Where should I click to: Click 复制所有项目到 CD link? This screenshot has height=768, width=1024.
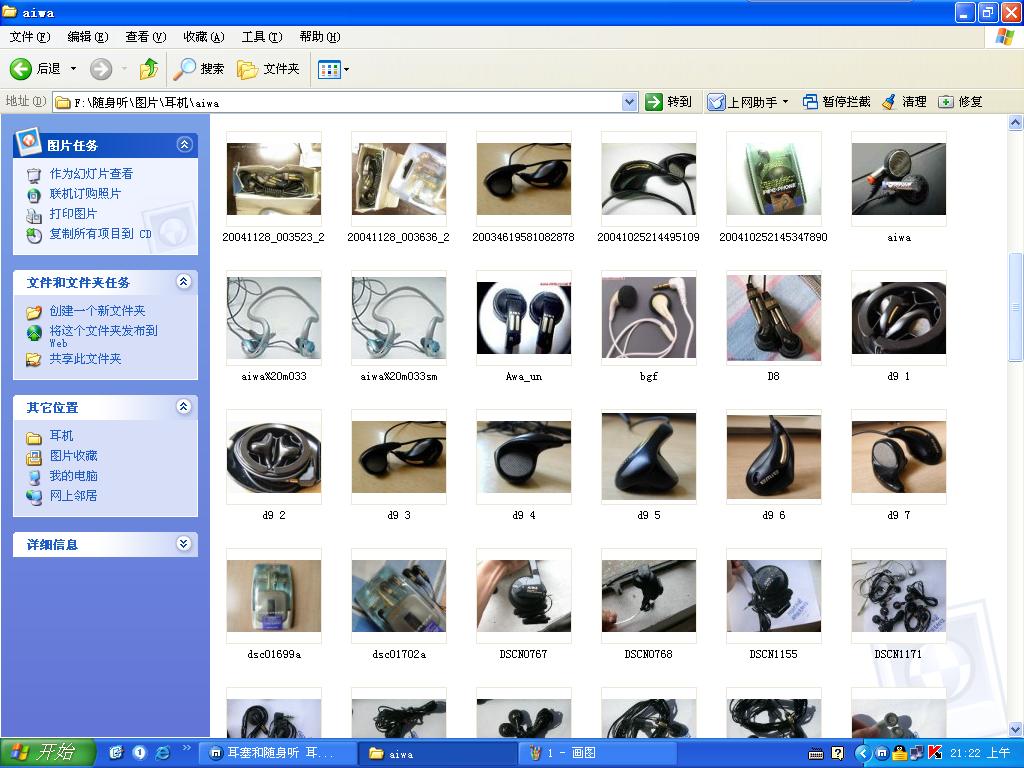100,234
